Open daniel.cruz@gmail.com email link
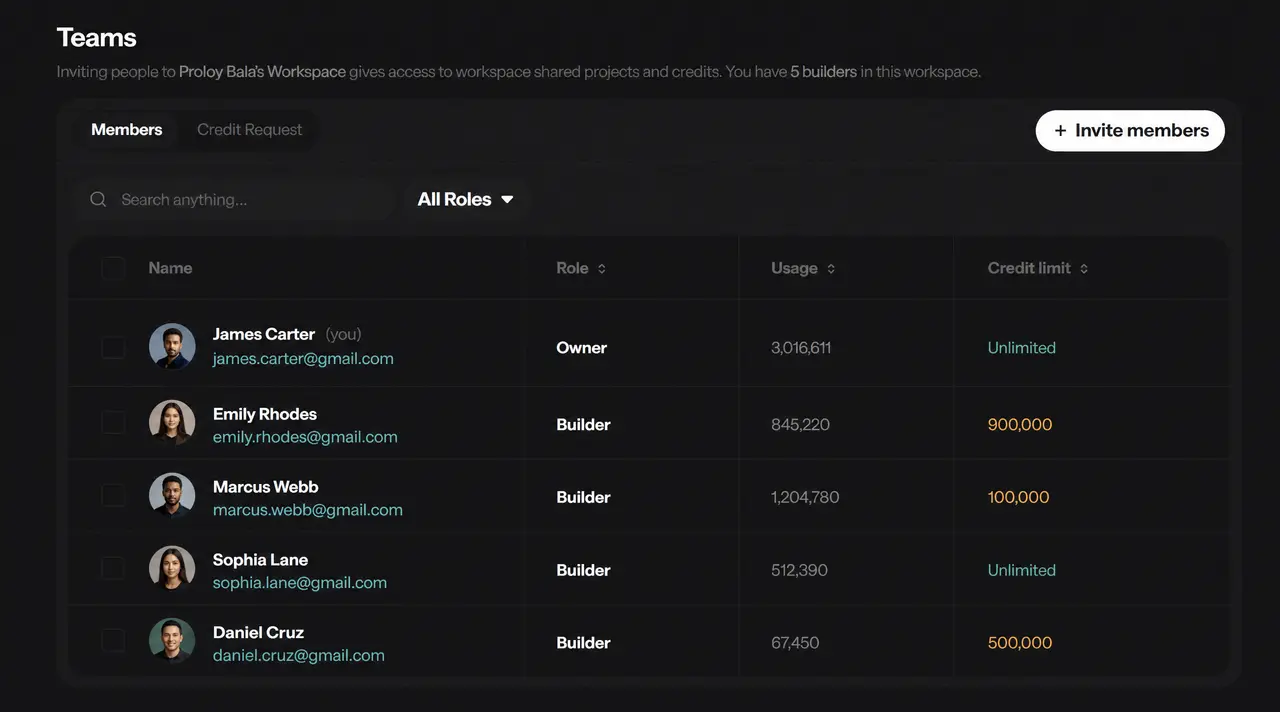This screenshot has height=712, width=1280. click(299, 655)
